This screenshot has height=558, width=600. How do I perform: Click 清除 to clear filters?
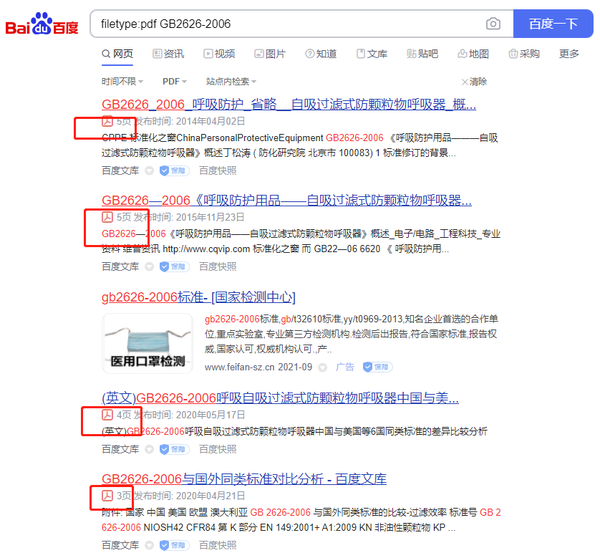pyautogui.click(x=474, y=82)
